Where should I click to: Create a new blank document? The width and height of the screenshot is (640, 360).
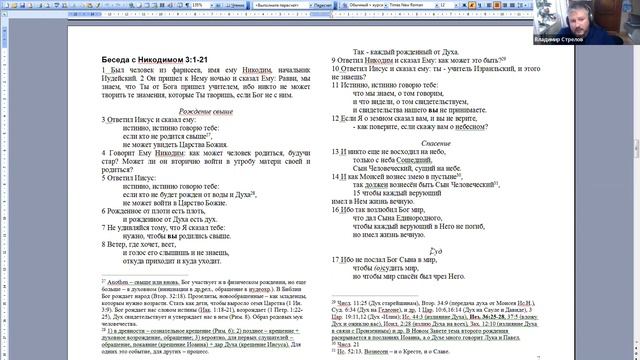pyautogui.click(x=6, y=5)
